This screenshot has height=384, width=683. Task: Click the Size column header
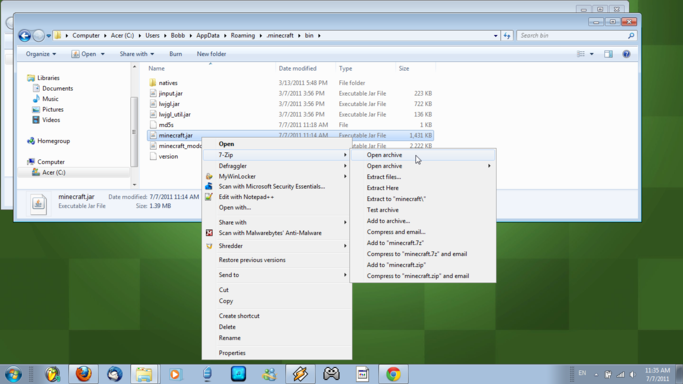(x=416, y=68)
